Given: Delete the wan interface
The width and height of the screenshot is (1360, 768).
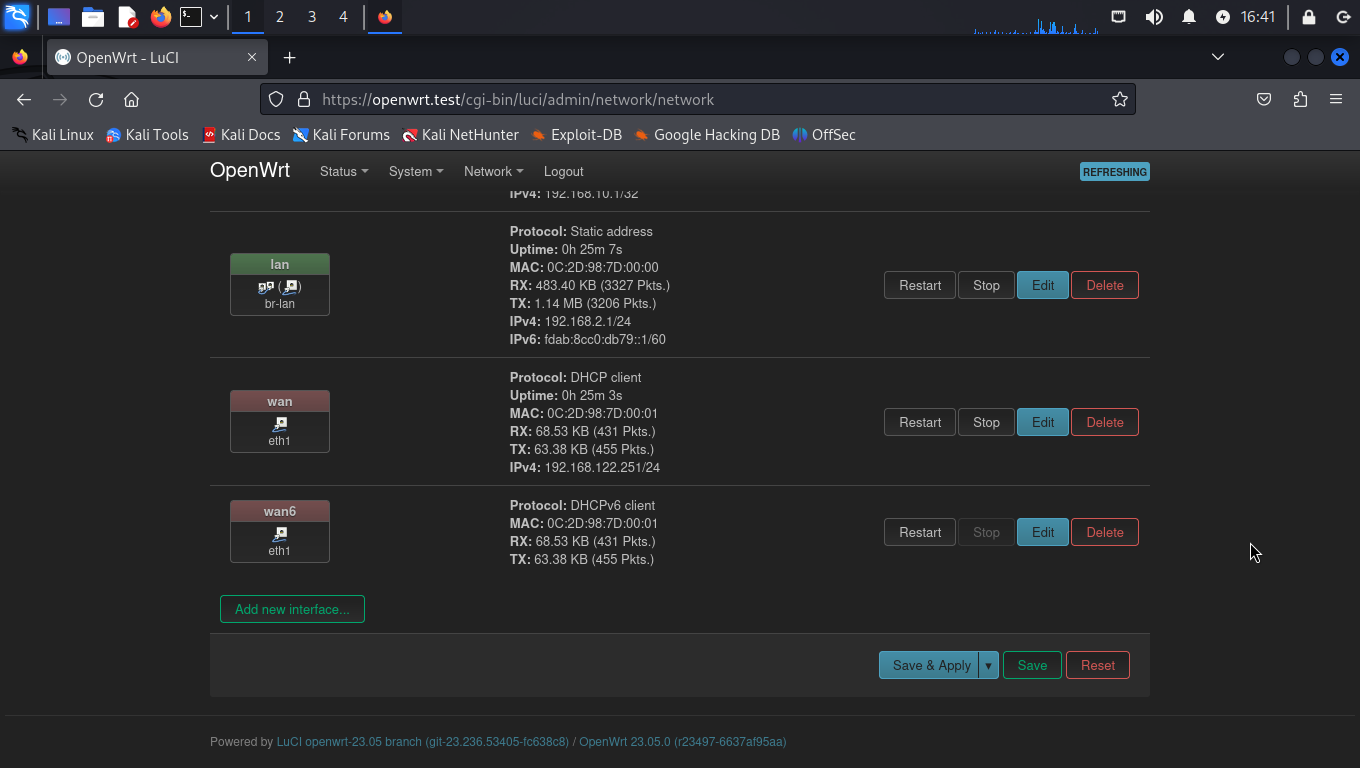Looking at the screenshot, I should tap(1105, 422).
